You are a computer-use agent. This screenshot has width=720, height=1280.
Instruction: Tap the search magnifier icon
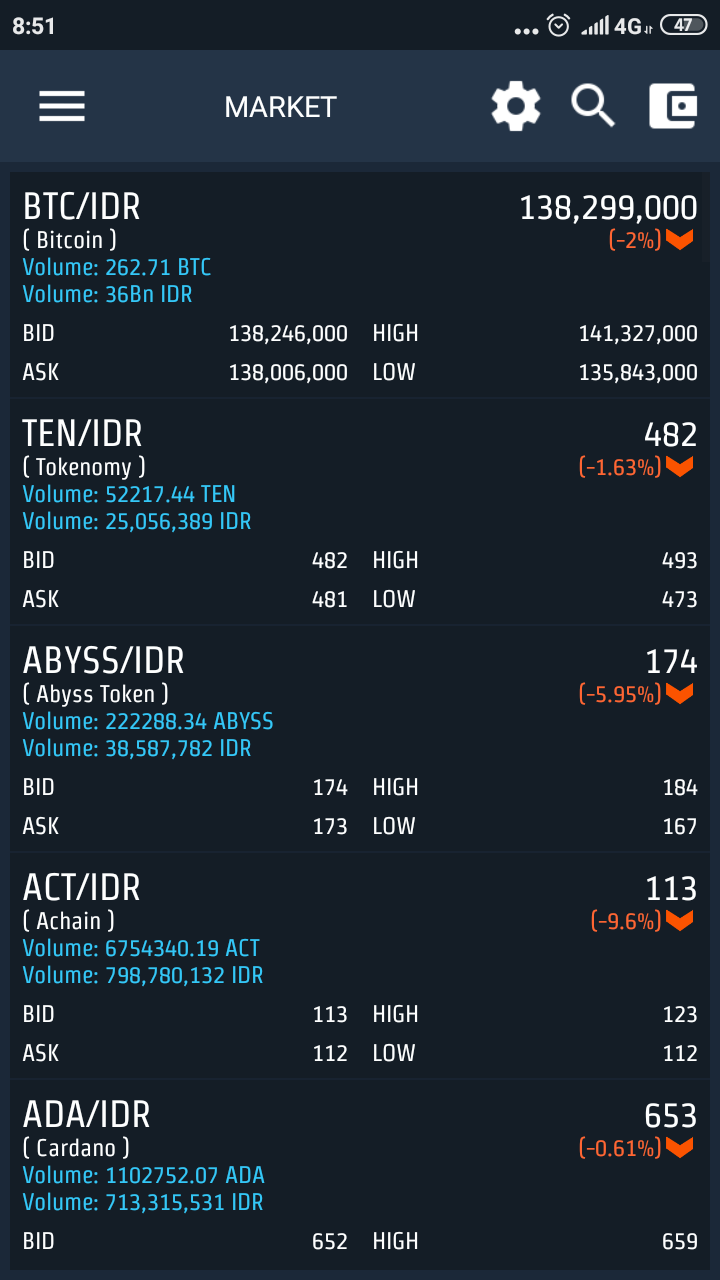pyautogui.click(x=593, y=106)
